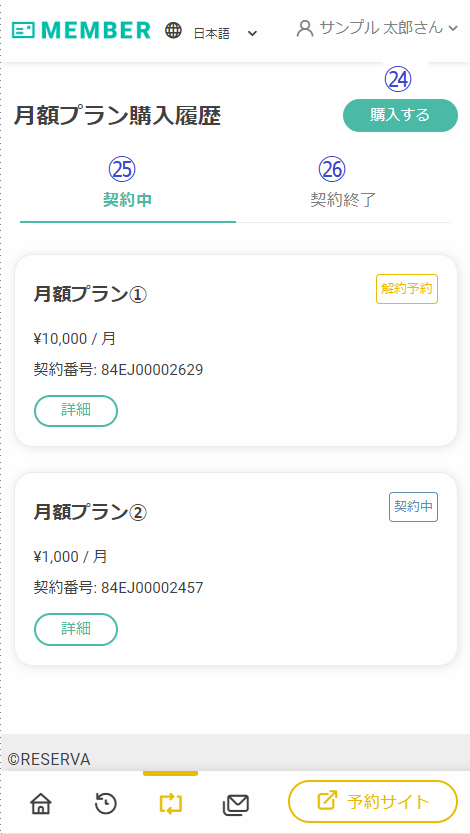Go to home via house icon
This screenshot has width=470, height=834.
click(x=41, y=803)
